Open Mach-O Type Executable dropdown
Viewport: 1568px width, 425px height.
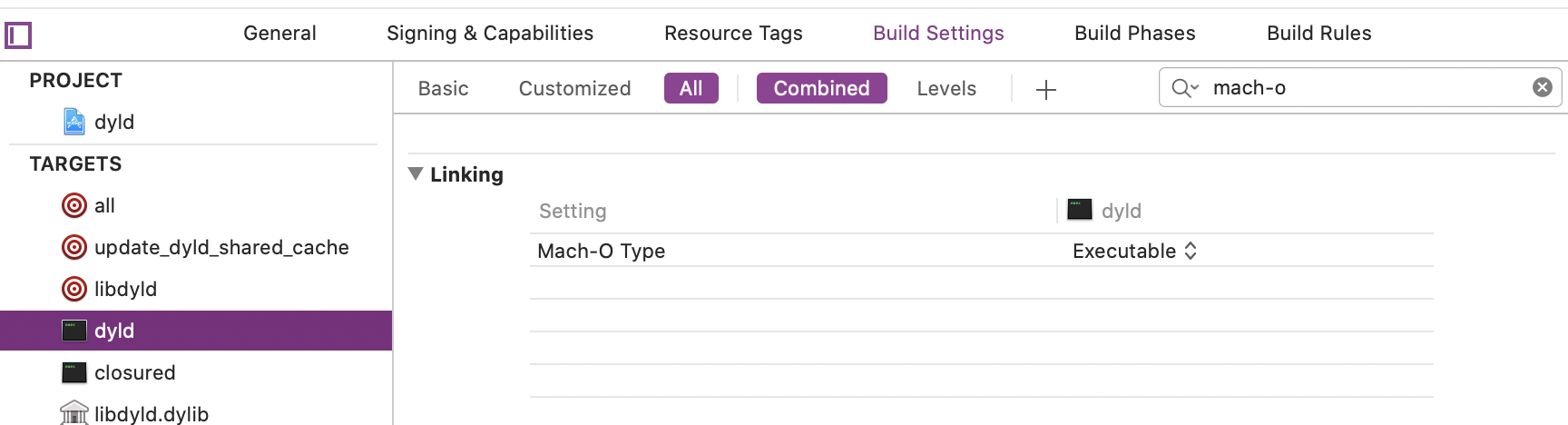pyautogui.click(x=1134, y=251)
